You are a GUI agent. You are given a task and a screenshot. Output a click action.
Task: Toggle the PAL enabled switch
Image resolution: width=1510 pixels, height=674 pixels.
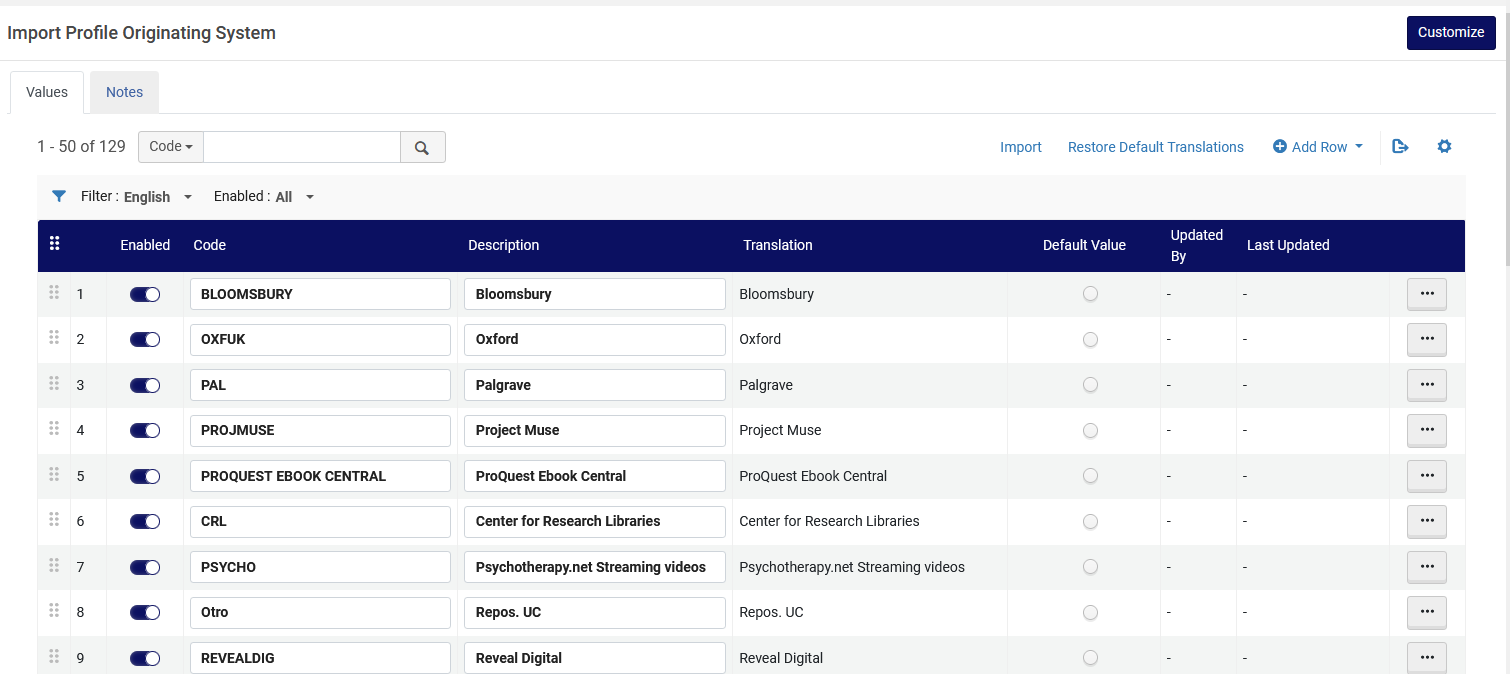point(145,385)
